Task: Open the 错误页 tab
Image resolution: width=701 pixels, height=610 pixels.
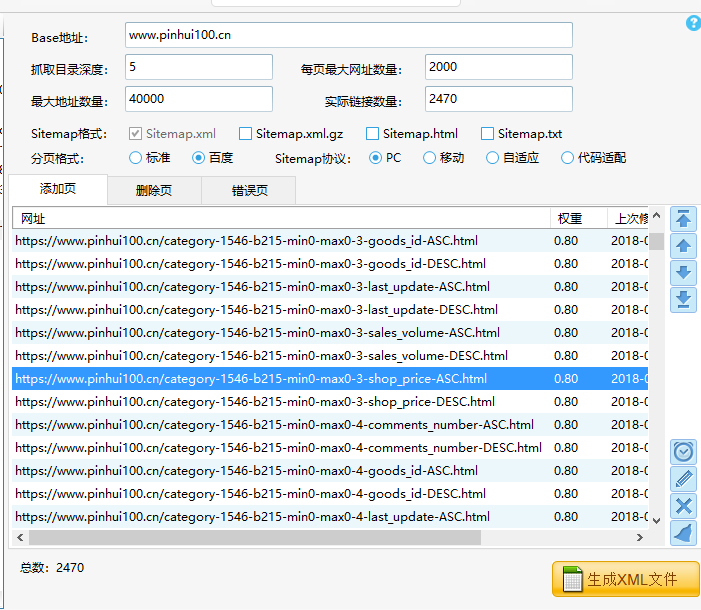Action: tap(249, 190)
